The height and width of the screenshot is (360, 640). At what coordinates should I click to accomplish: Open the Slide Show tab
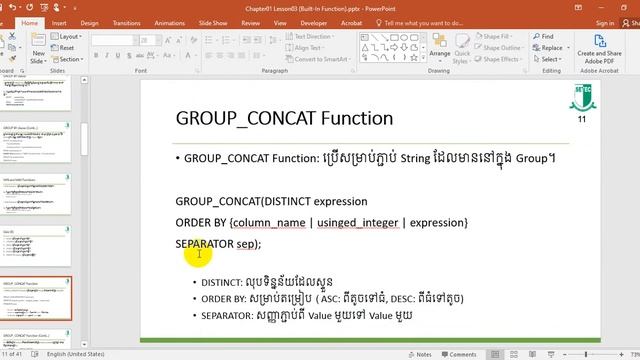coord(213,23)
